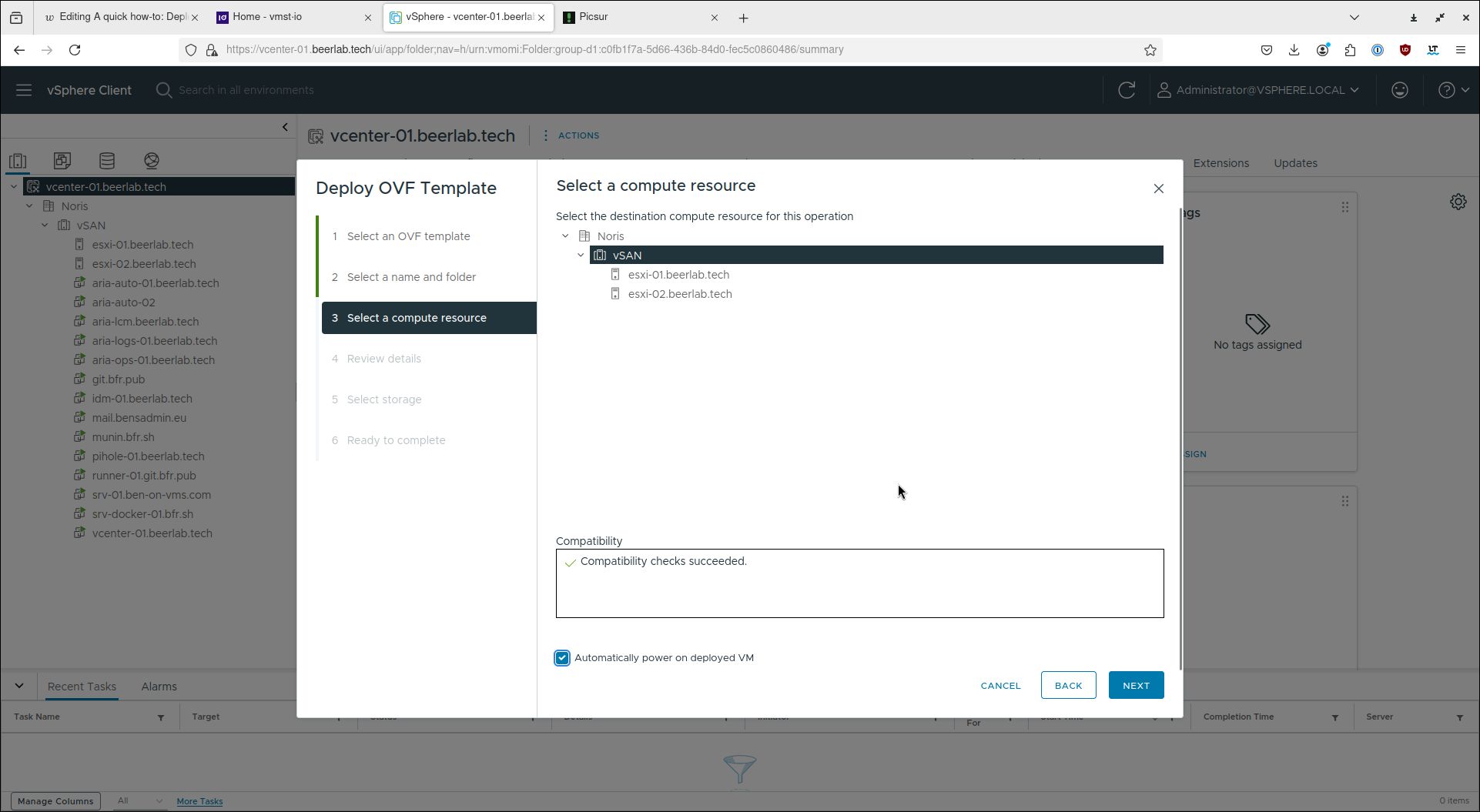
Task: Select the git.bfr.pub VM in the sidebar
Action: (x=118, y=379)
